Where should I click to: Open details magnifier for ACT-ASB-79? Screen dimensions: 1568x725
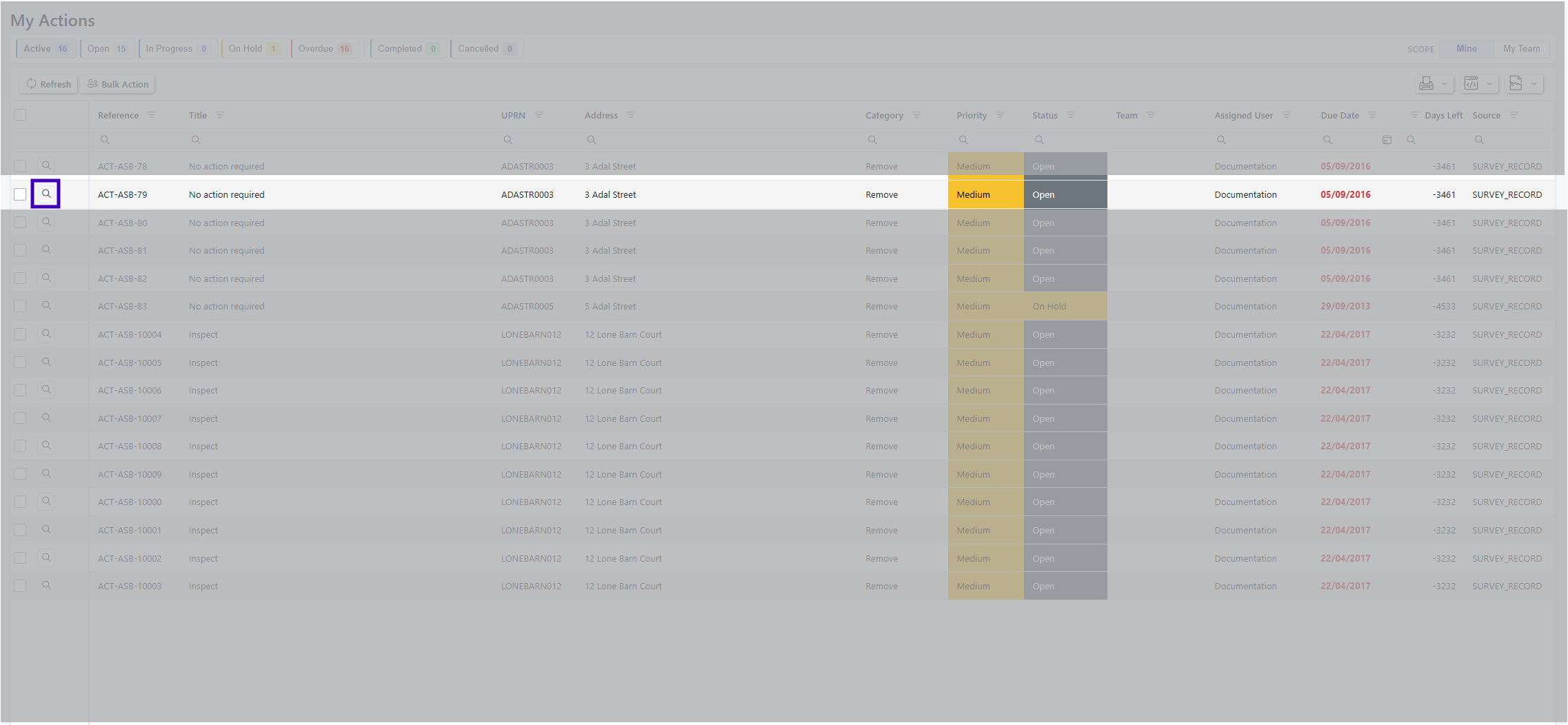tap(46, 194)
